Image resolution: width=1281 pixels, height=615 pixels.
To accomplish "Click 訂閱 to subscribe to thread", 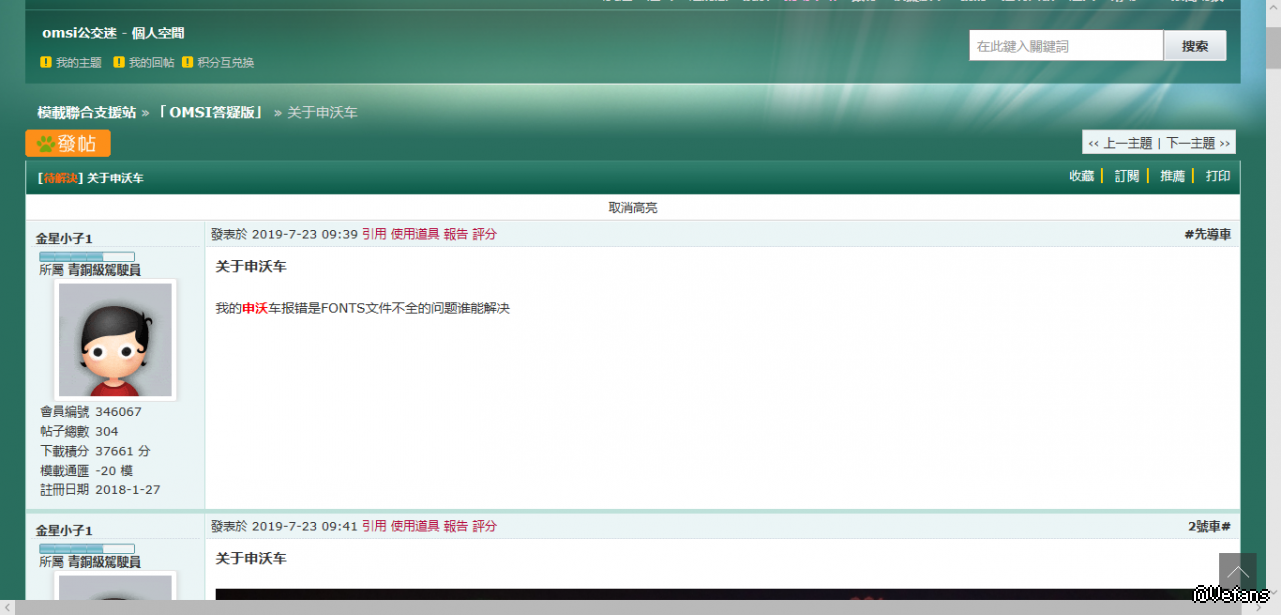I will (x=1127, y=176).
